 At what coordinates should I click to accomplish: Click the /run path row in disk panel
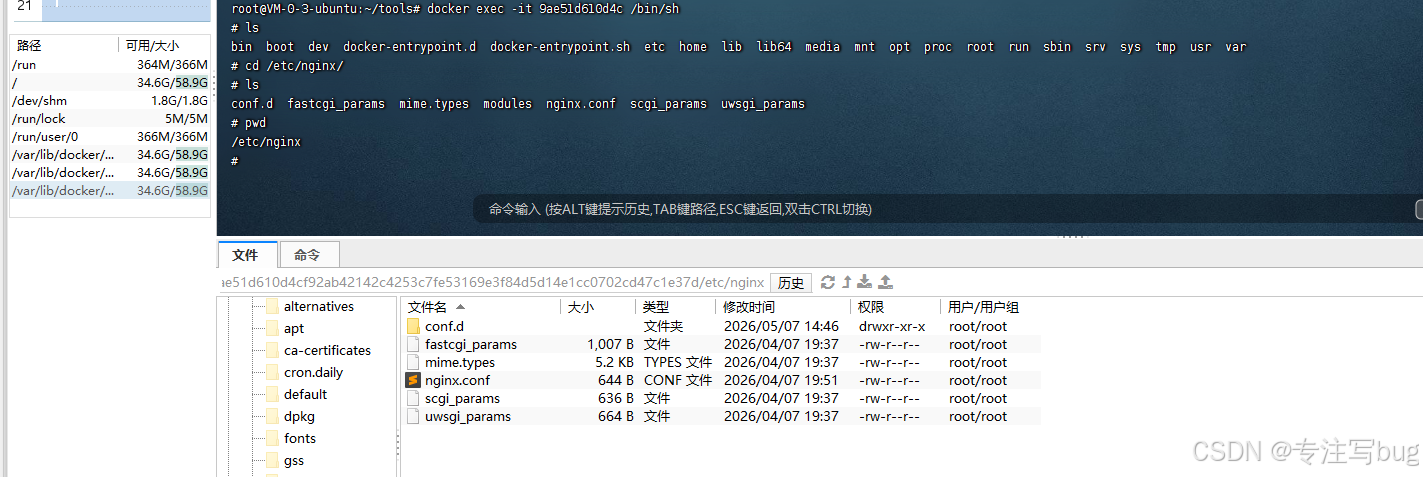109,65
